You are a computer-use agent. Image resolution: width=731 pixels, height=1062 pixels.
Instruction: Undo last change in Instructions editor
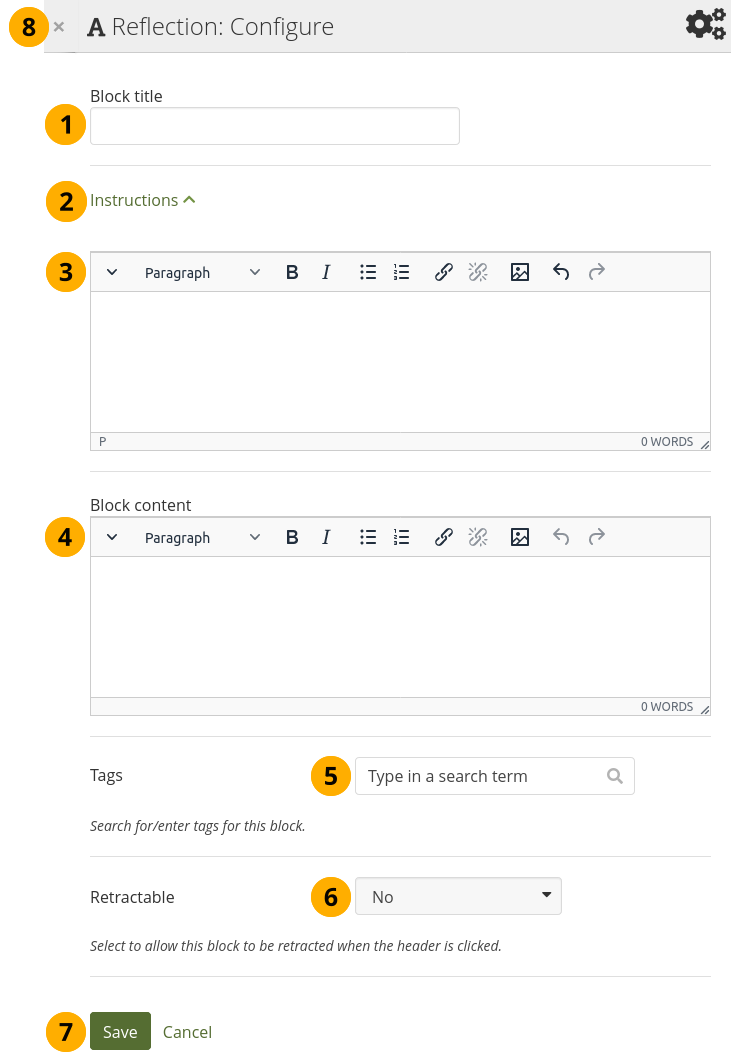561,272
